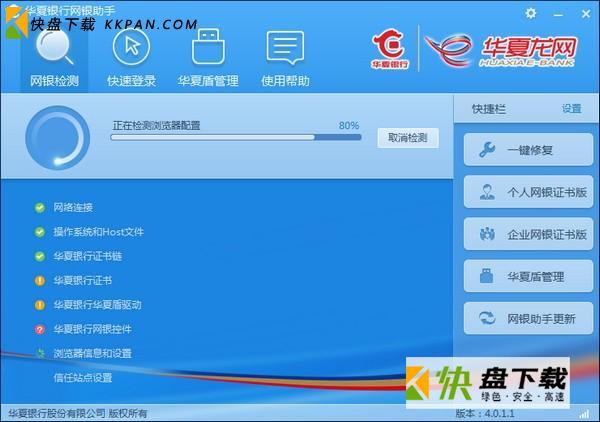Click the 80% progress value
Image resolution: width=600 pixels, height=422 pixels.
pos(349,125)
